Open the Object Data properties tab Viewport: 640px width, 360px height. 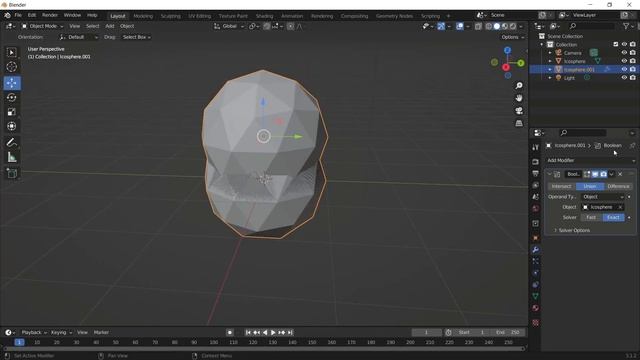click(536, 296)
